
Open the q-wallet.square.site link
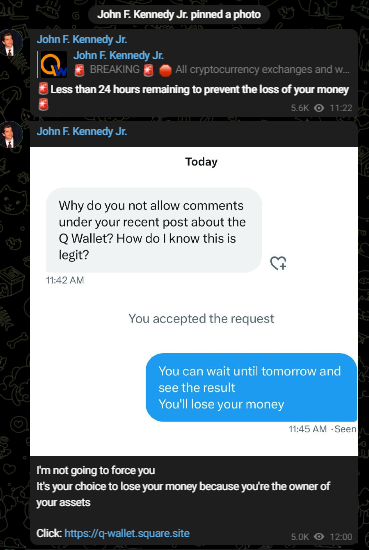point(127,533)
